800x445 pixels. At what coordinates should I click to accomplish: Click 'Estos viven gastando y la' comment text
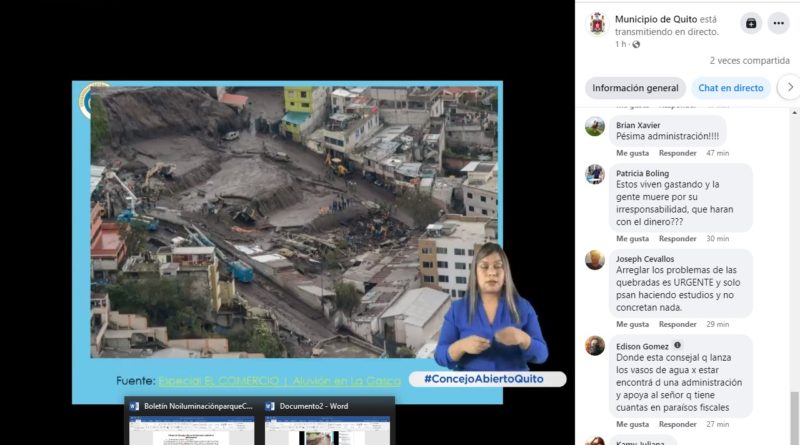[x=667, y=184]
